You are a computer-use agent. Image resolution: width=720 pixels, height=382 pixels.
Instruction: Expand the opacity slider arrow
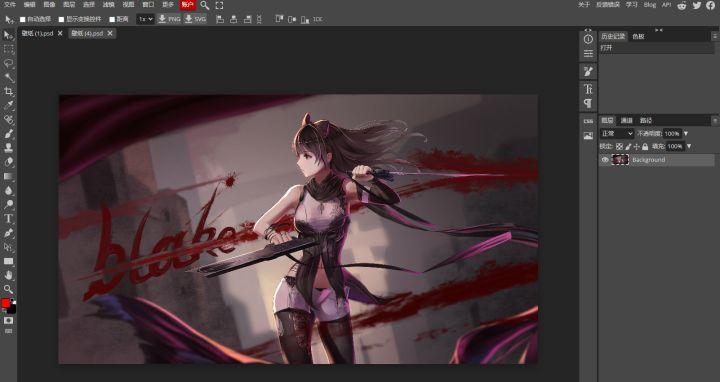(x=686, y=134)
